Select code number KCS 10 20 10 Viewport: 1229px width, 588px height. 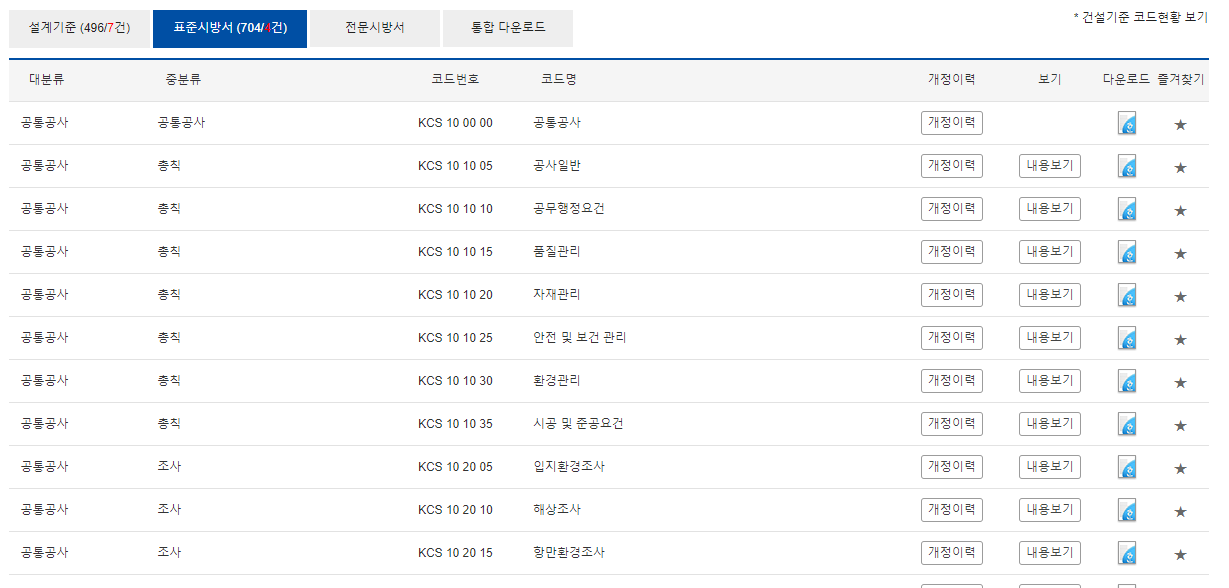click(x=455, y=510)
